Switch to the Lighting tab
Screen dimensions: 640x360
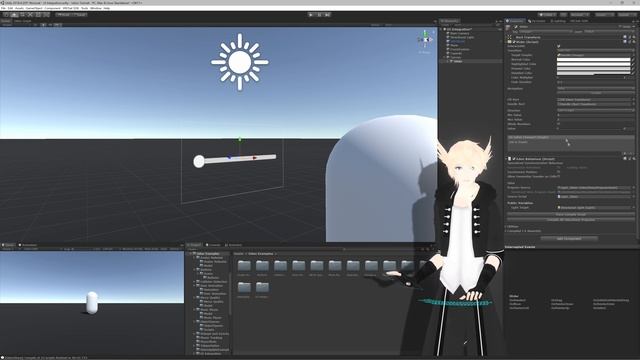(559, 21)
